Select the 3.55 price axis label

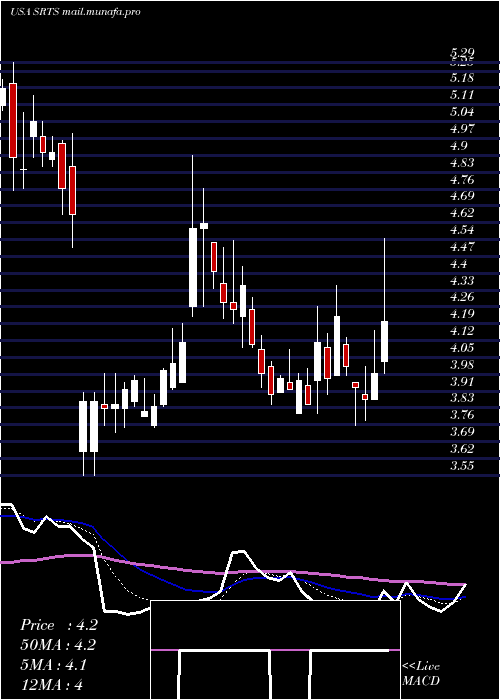click(462, 466)
